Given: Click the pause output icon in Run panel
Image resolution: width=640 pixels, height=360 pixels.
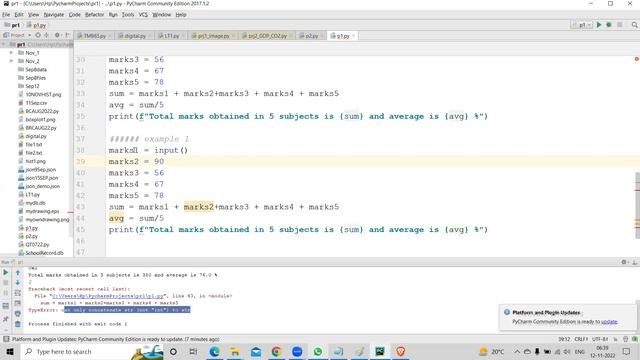Looking at the screenshot, I should coord(6,293).
